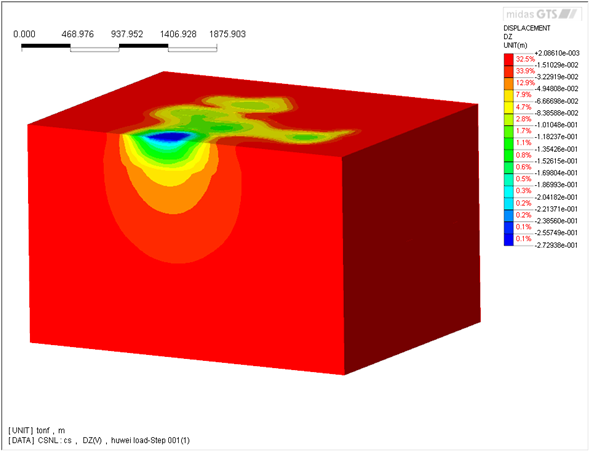Click the 0.5% teal legend swatch

pyautogui.click(x=509, y=180)
